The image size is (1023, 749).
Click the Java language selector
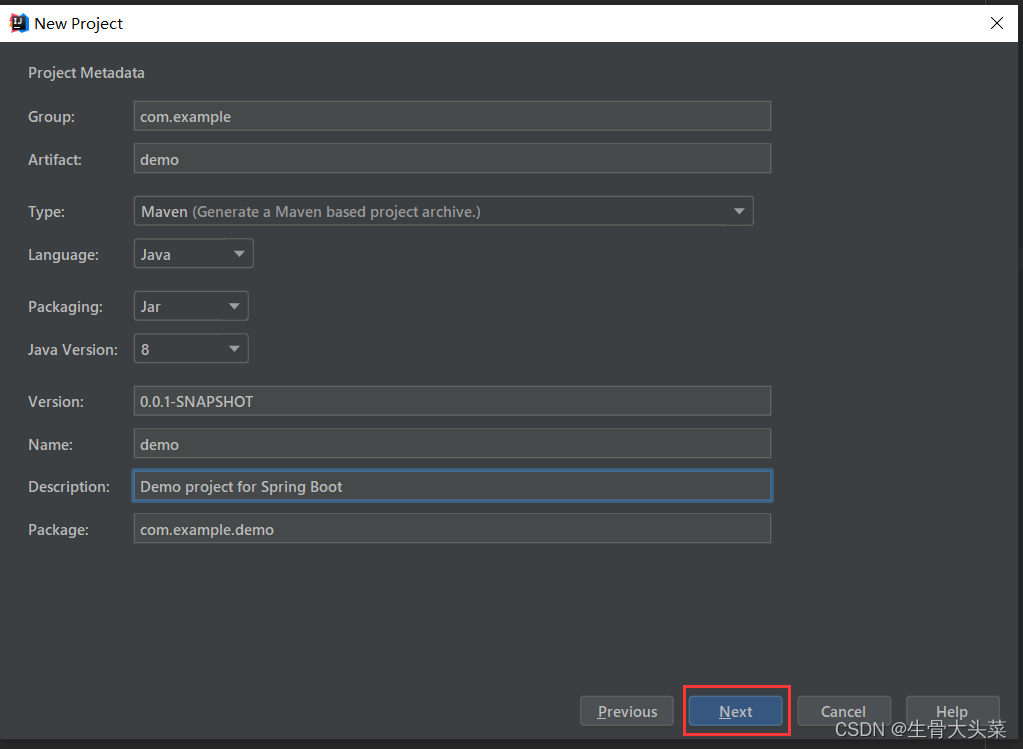point(180,253)
